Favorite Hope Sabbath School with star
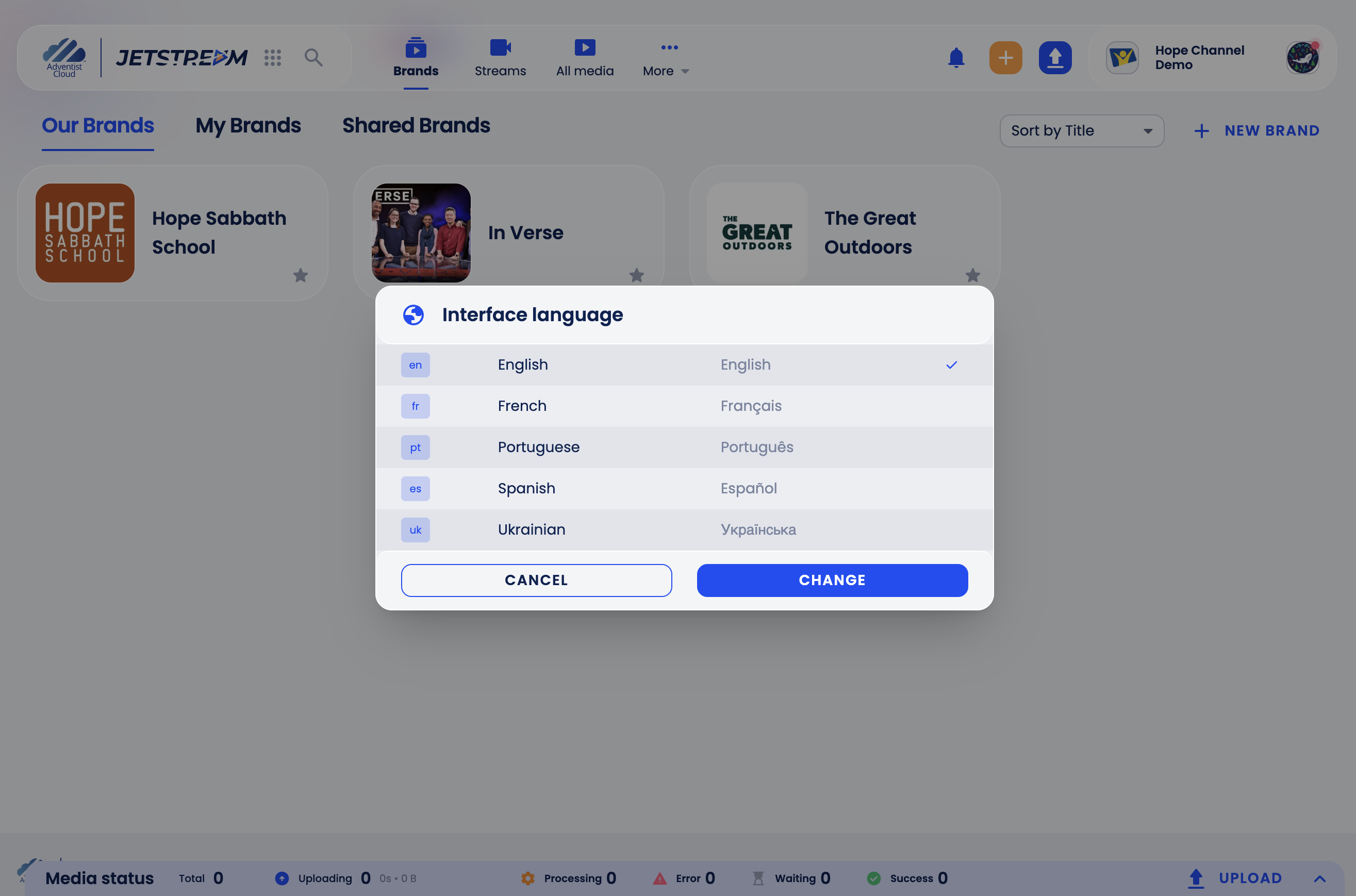1356x896 pixels. point(300,275)
